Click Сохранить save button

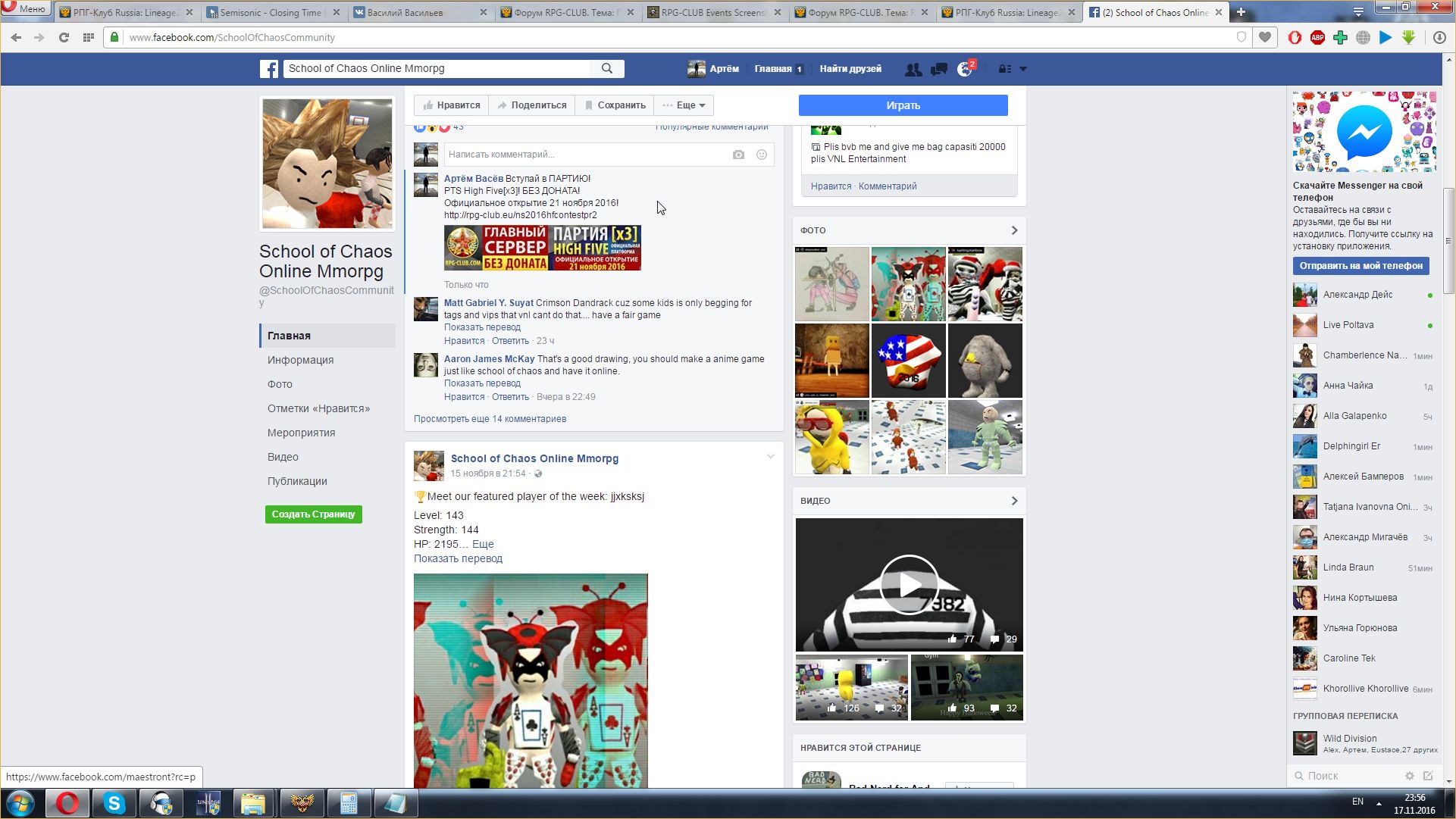tap(615, 105)
